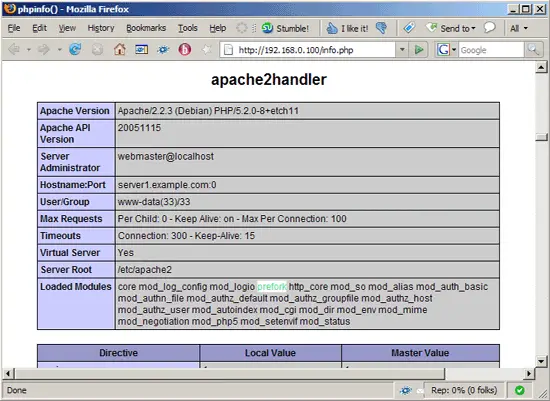This screenshot has width=550, height=401.
Task: Click the green Go arrow next to address bar
Action: pyautogui.click(x=418, y=50)
